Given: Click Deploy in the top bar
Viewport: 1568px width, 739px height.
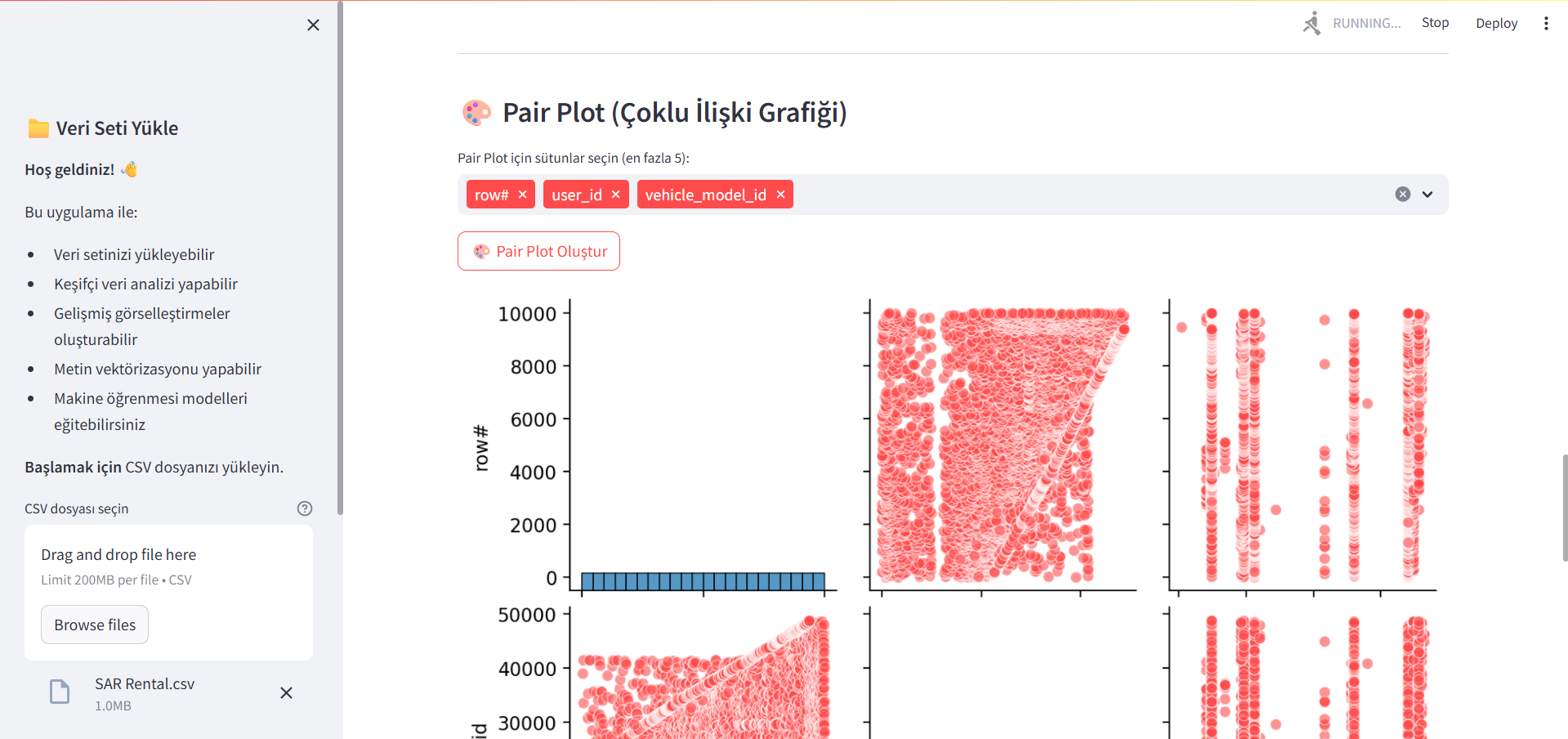Looking at the screenshot, I should pyautogui.click(x=1496, y=22).
